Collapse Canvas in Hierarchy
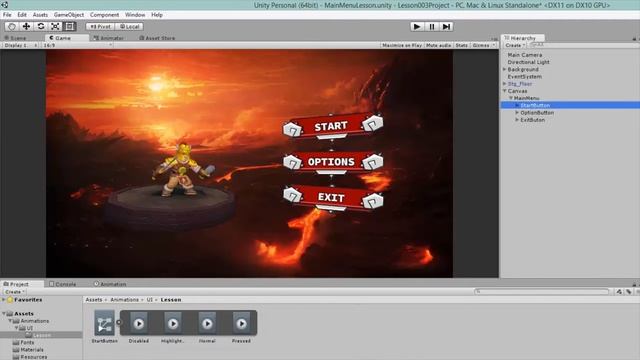Image resolution: width=640 pixels, height=360 pixels. 504,91
